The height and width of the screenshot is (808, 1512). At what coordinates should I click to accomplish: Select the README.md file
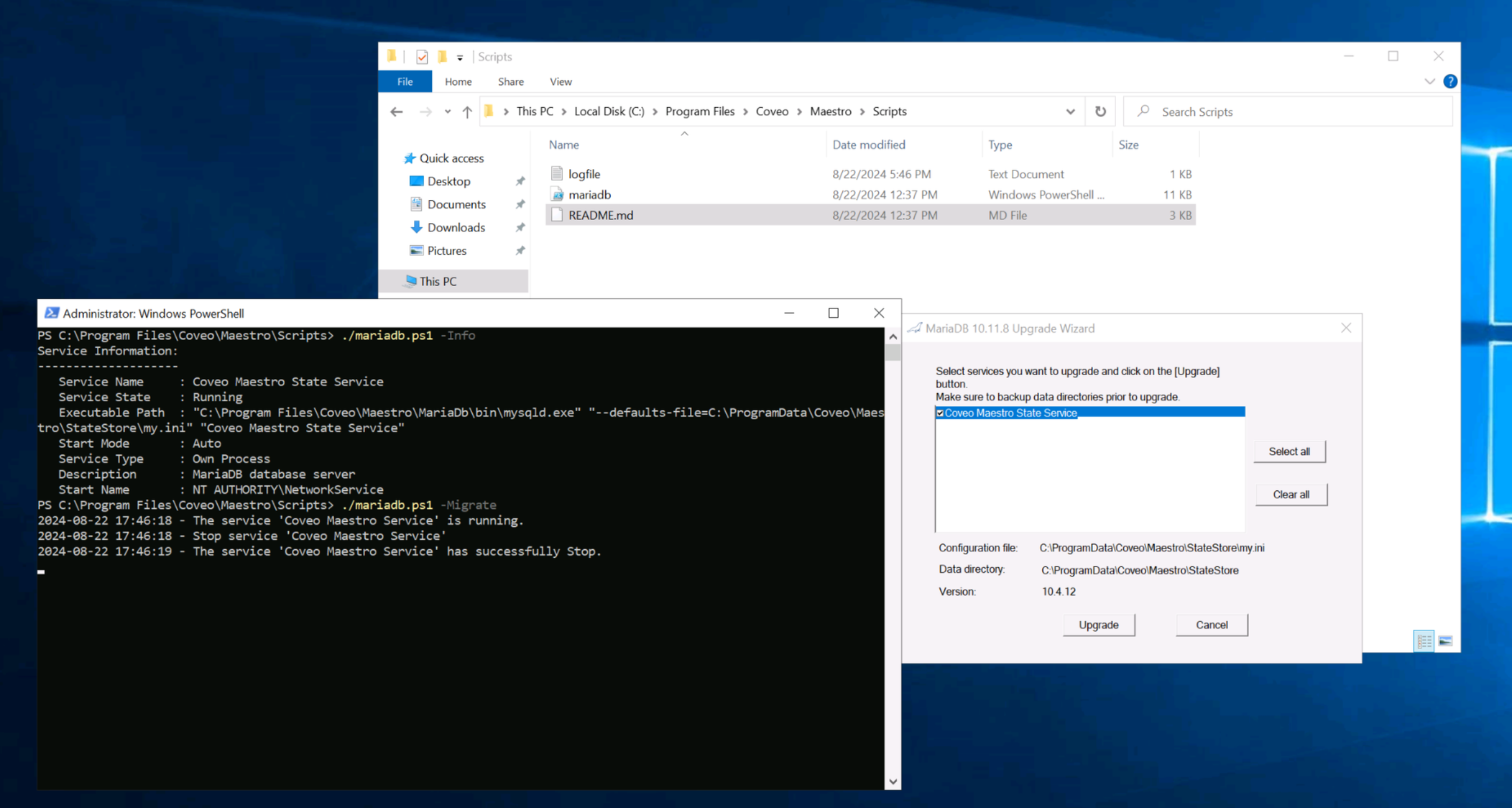tap(870, 215)
